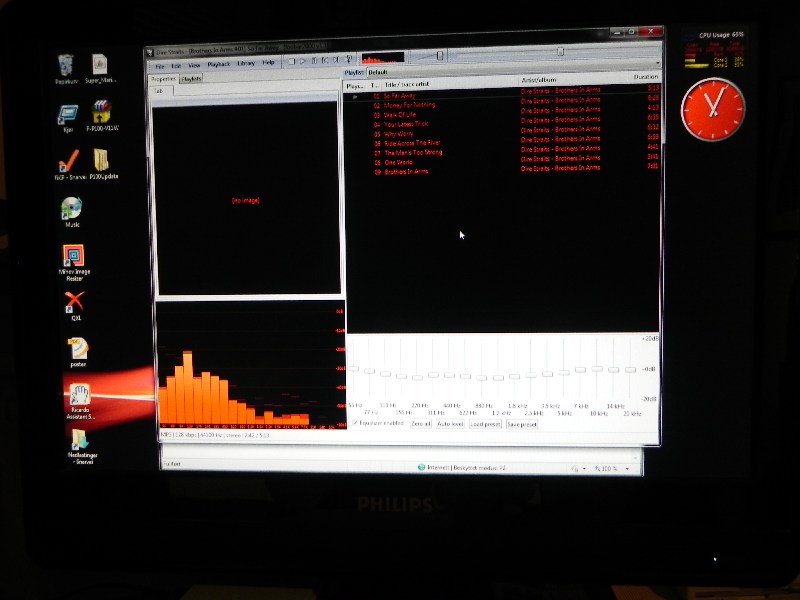Select the Super_Mari.. file desktop icon
Screen dimensions: 800x600
[x=100, y=68]
